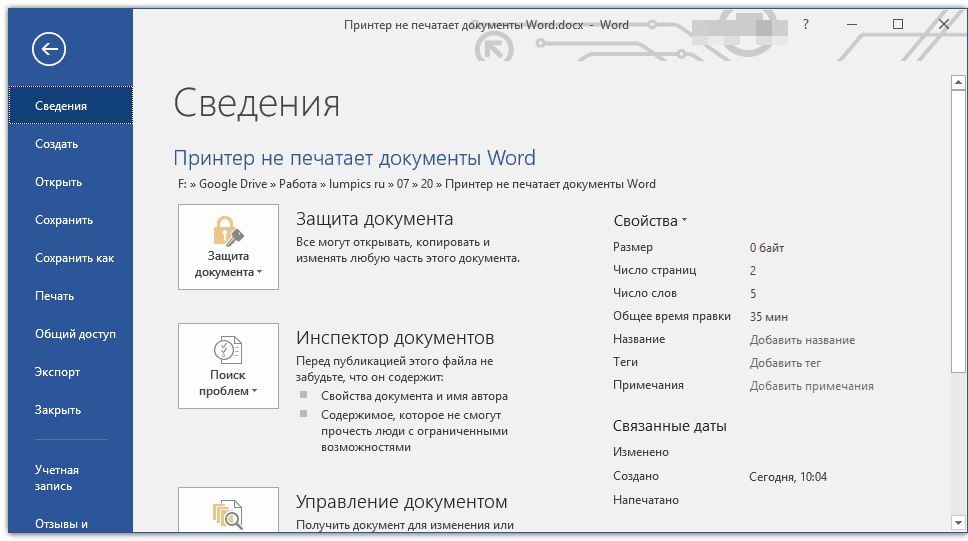
Task: Click the Связанные даты heading
Action: point(670,426)
